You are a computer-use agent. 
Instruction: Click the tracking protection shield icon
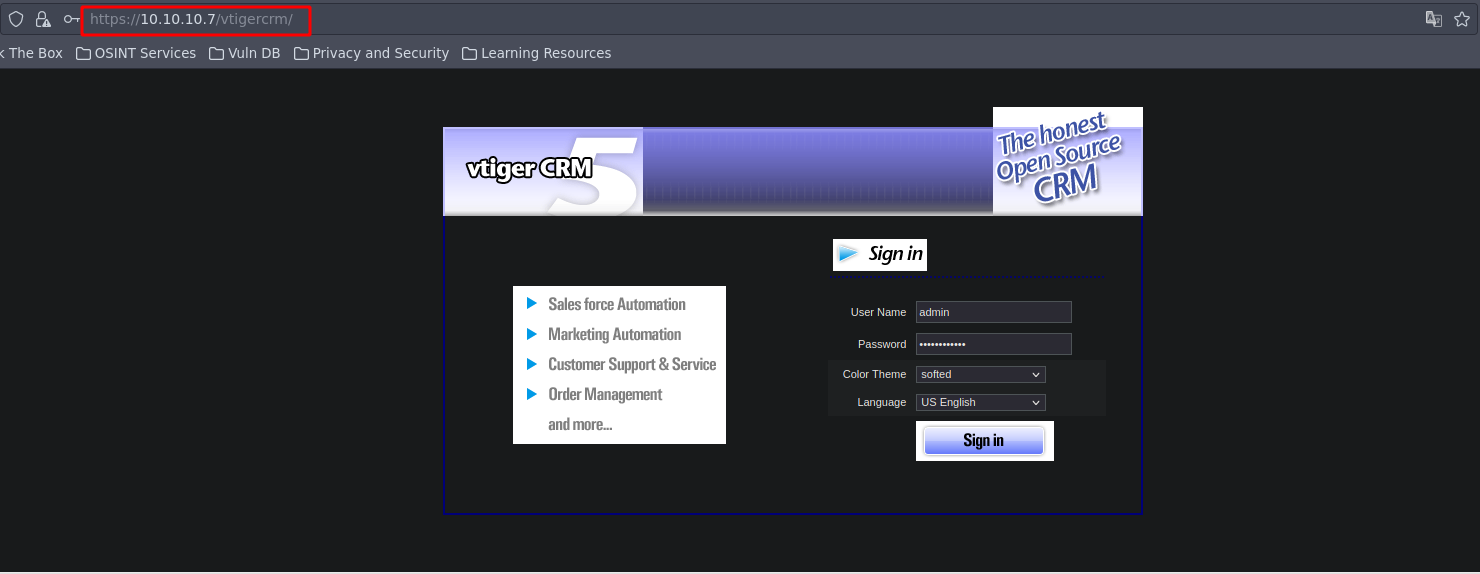(x=16, y=19)
